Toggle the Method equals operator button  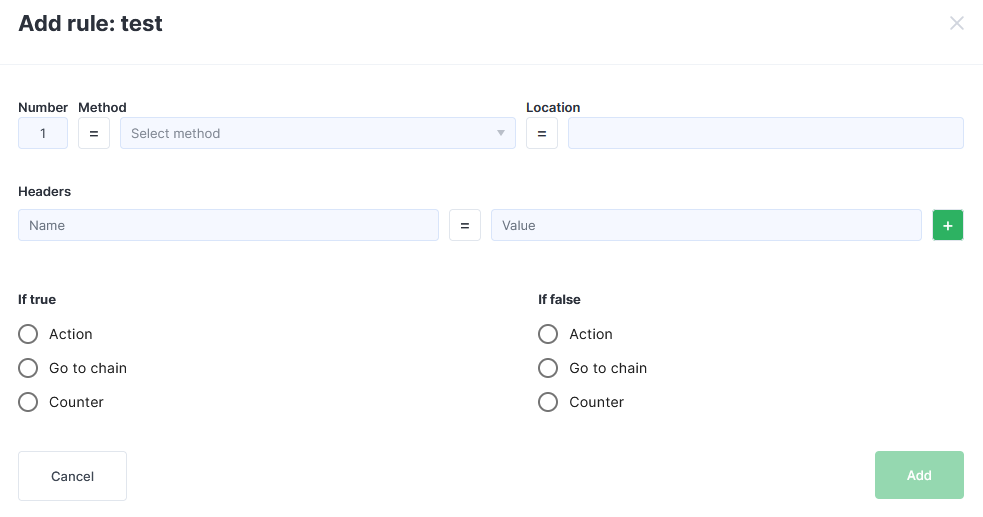tap(94, 133)
